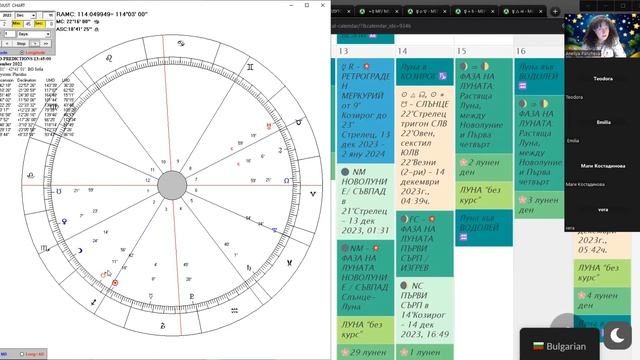Image resolution: width=640 pixels, height=360 pixels.
Task: Click the presenter's webcam video thumbnail
Action: click(x=602, y=36)
